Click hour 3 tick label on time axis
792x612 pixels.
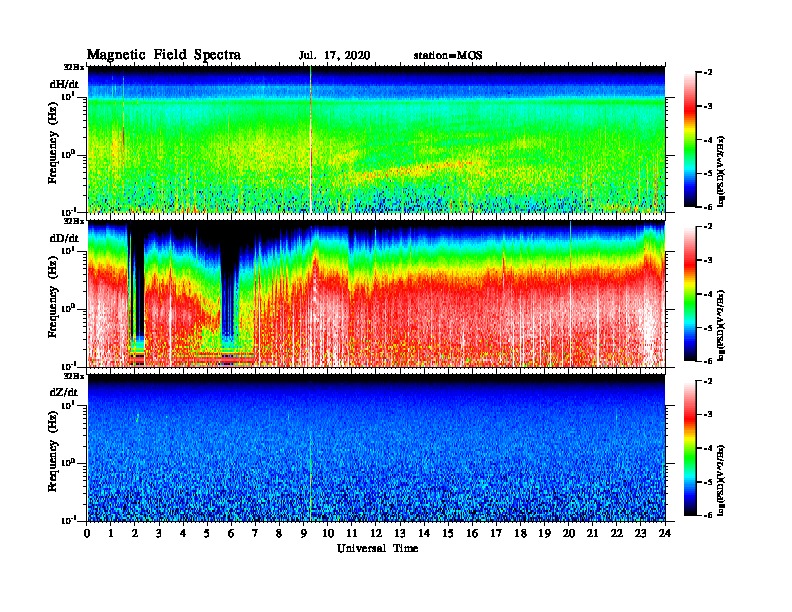click(159, 533)
